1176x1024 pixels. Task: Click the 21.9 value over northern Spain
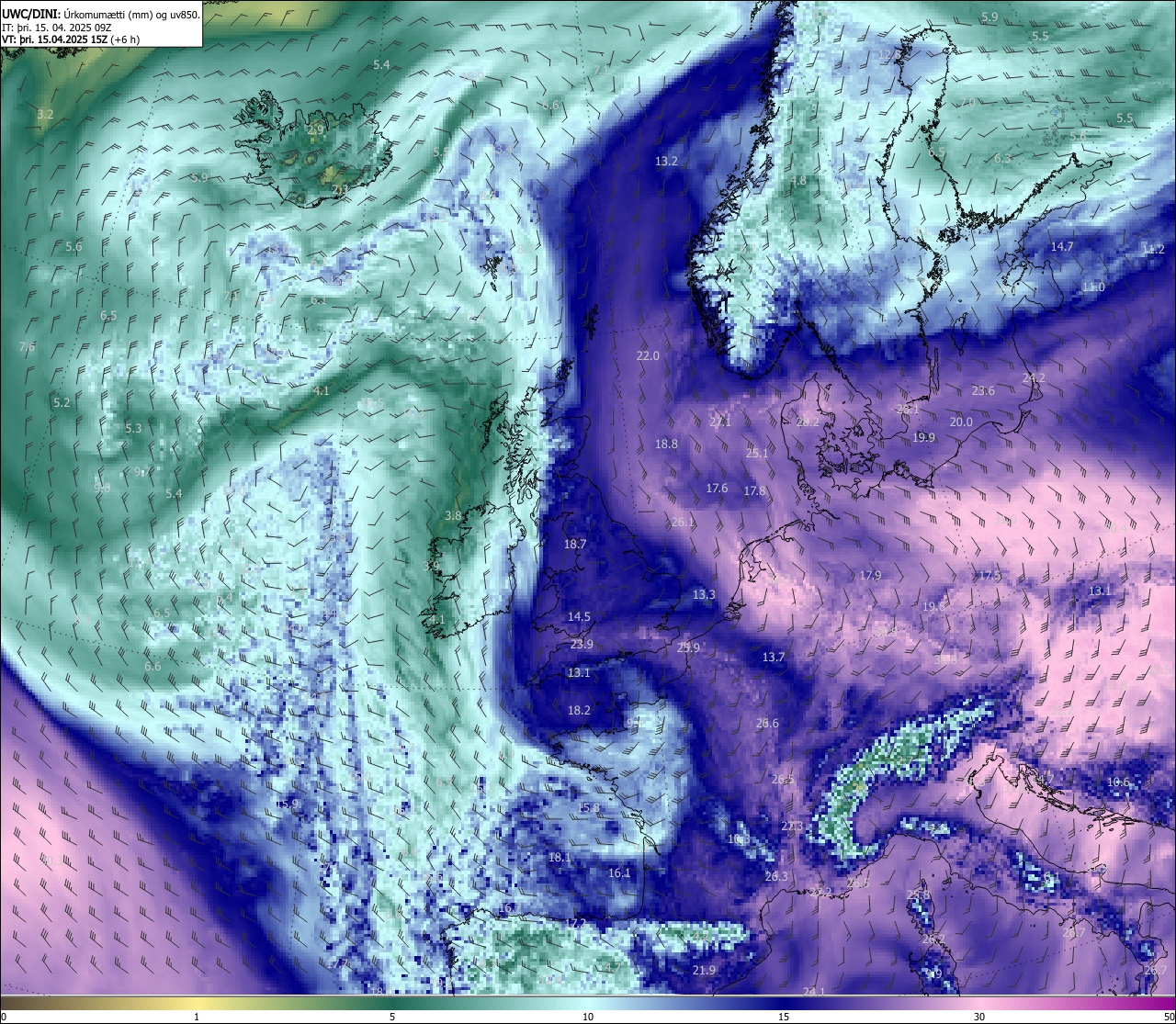click(704, 970)
